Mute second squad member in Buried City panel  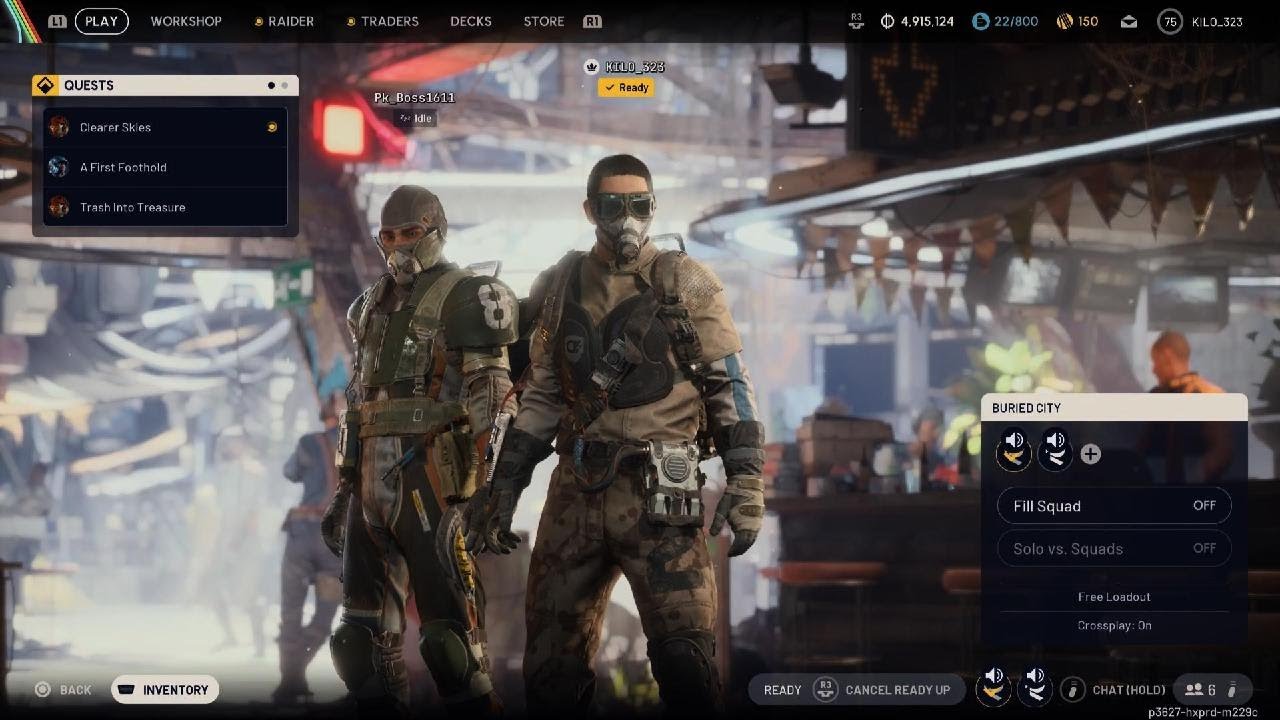[x=1055, y=449]
